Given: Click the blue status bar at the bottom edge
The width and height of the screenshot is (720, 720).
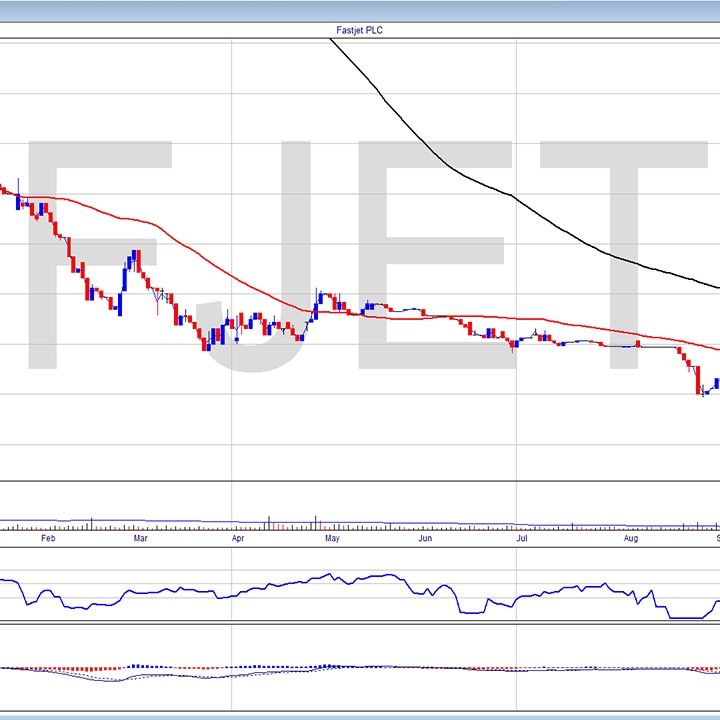Looking at the screenshot, I should [x=360, y=716].
